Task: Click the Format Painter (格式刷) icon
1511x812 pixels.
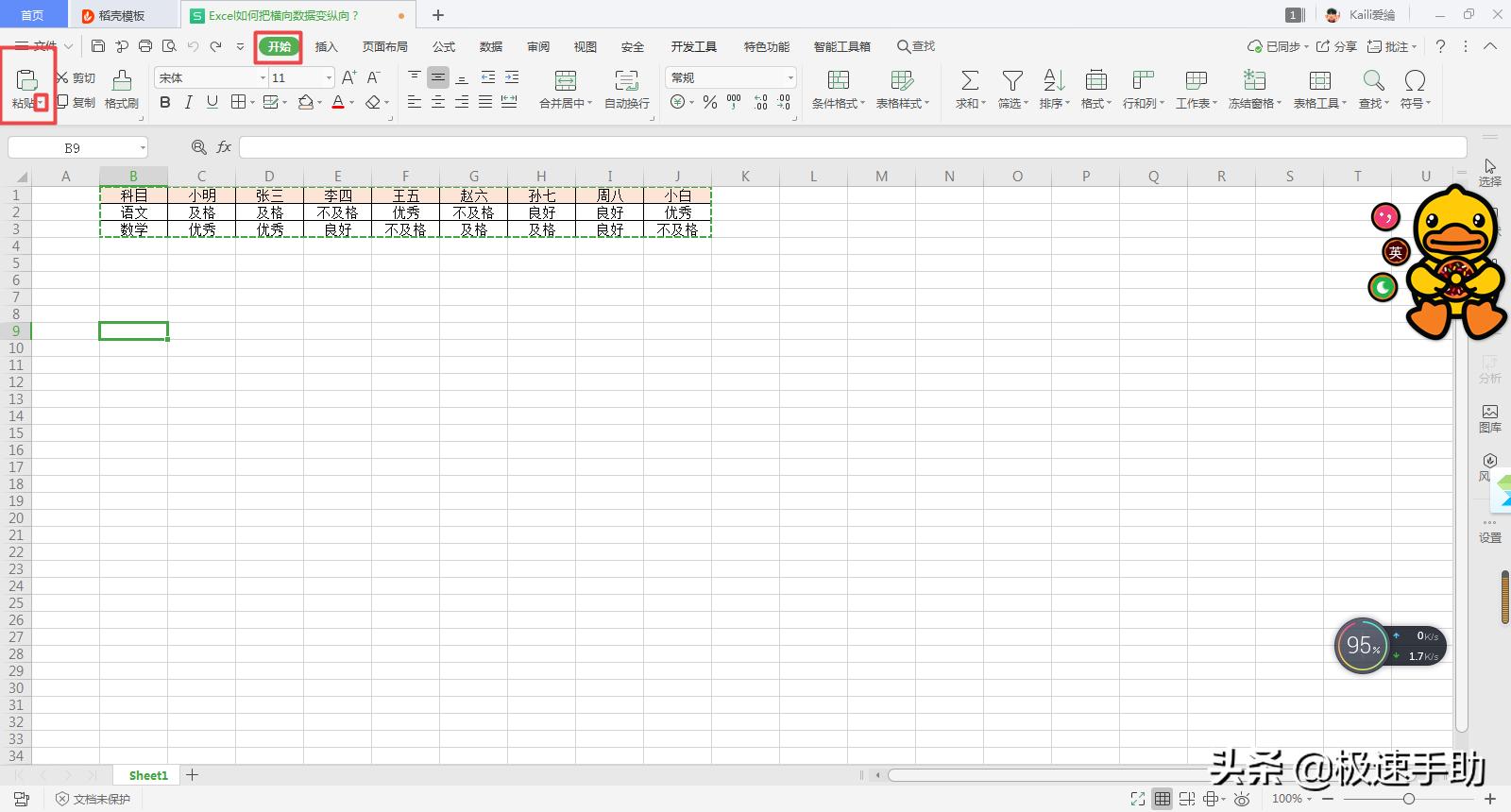Action: coord(122,82)
